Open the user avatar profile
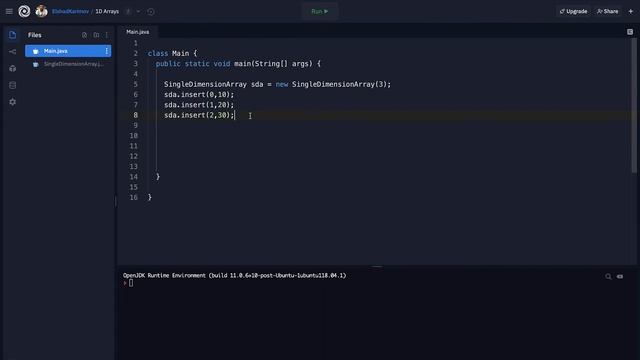The width and height of the screenshot is (640, 360). 41,11
